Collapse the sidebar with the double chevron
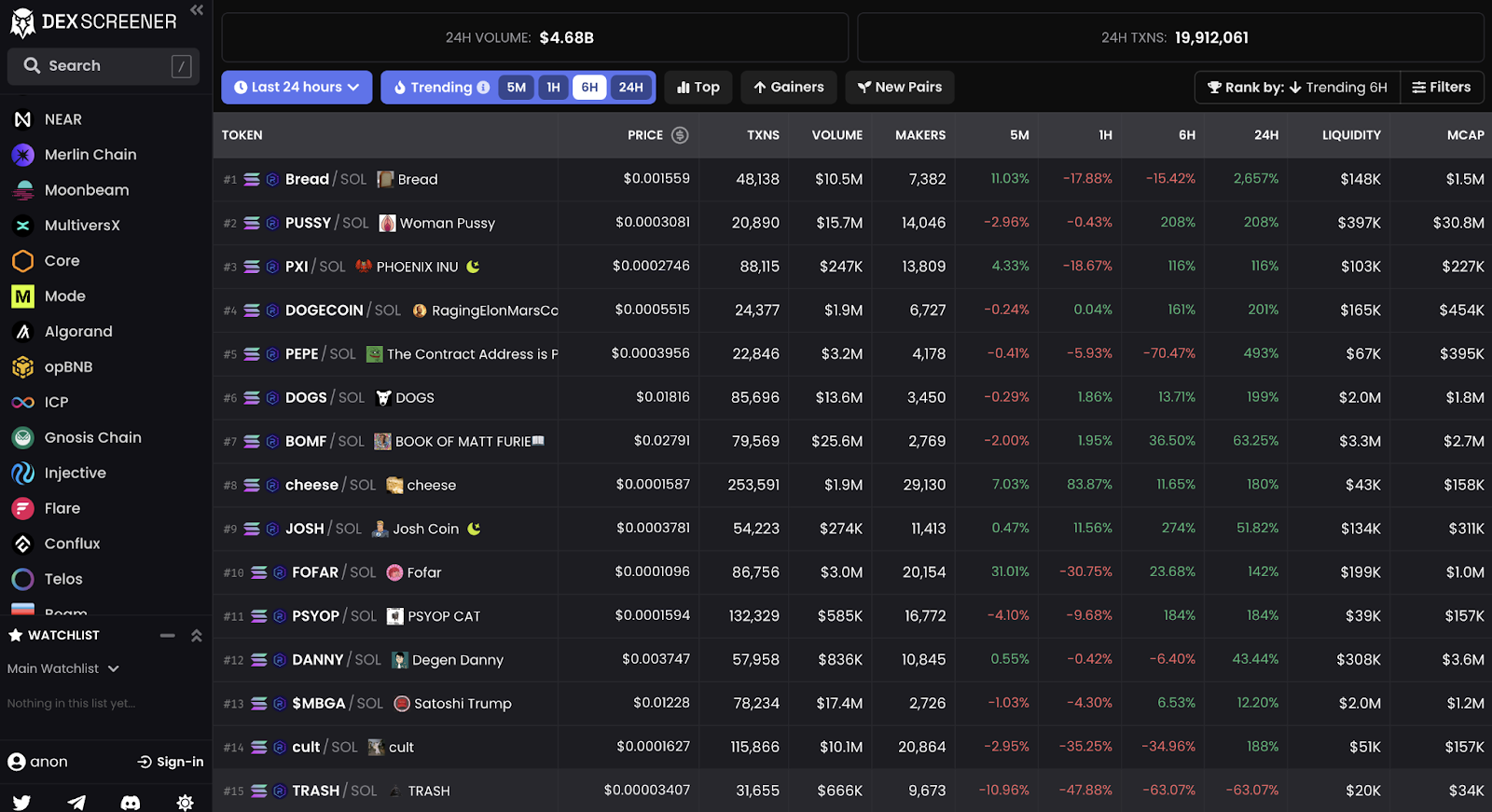 [x=197, y=10]
